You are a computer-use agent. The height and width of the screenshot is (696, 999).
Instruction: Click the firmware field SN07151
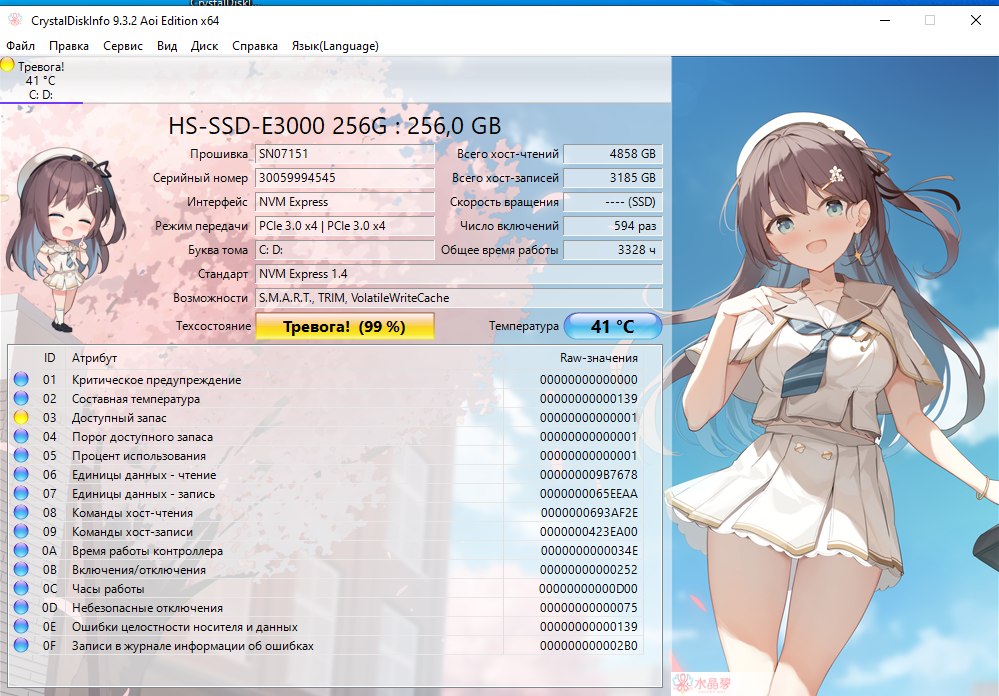click(345, 154)
